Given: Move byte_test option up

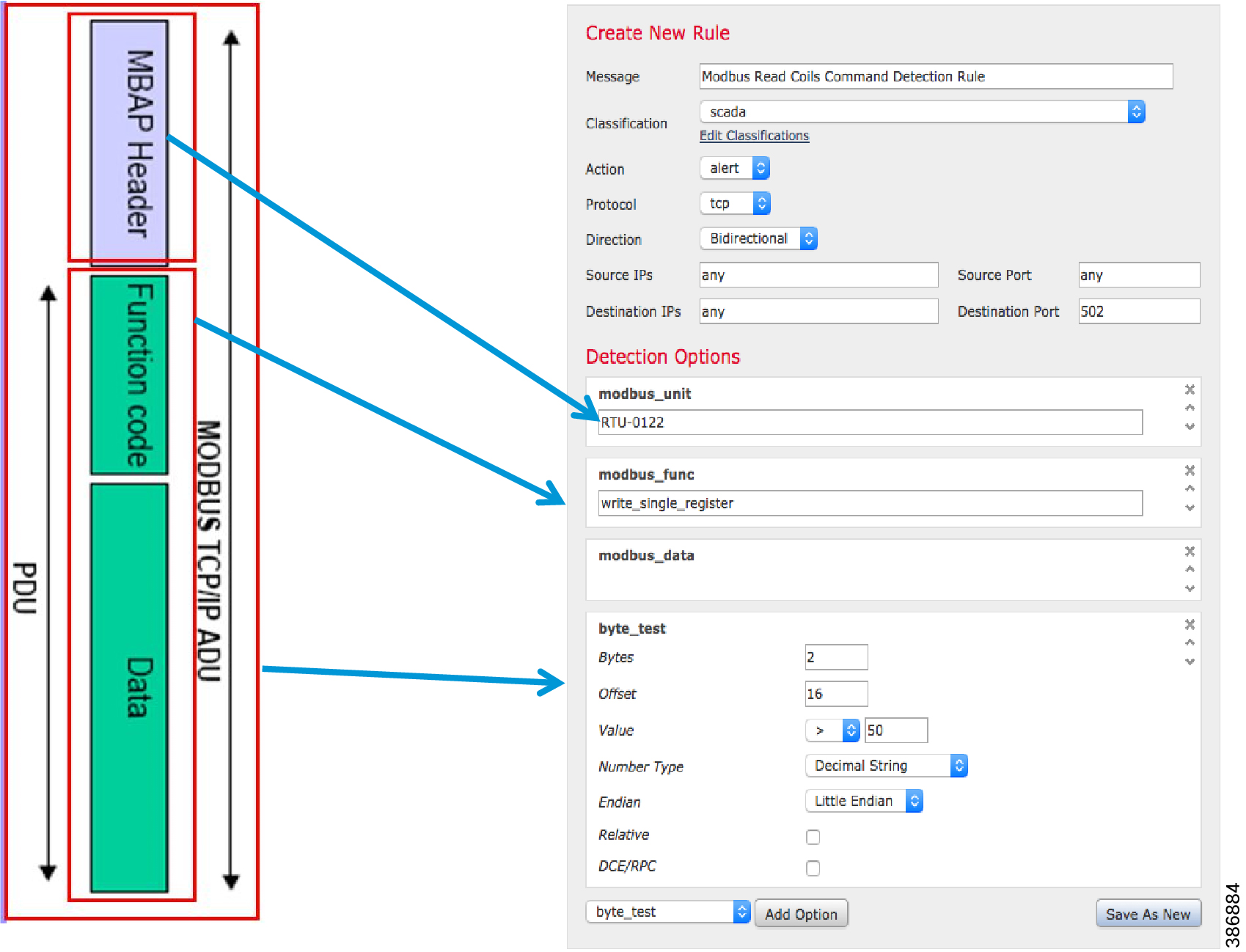Looking at the screenshot, I should pyautogui.click(x=1190, y=642).
